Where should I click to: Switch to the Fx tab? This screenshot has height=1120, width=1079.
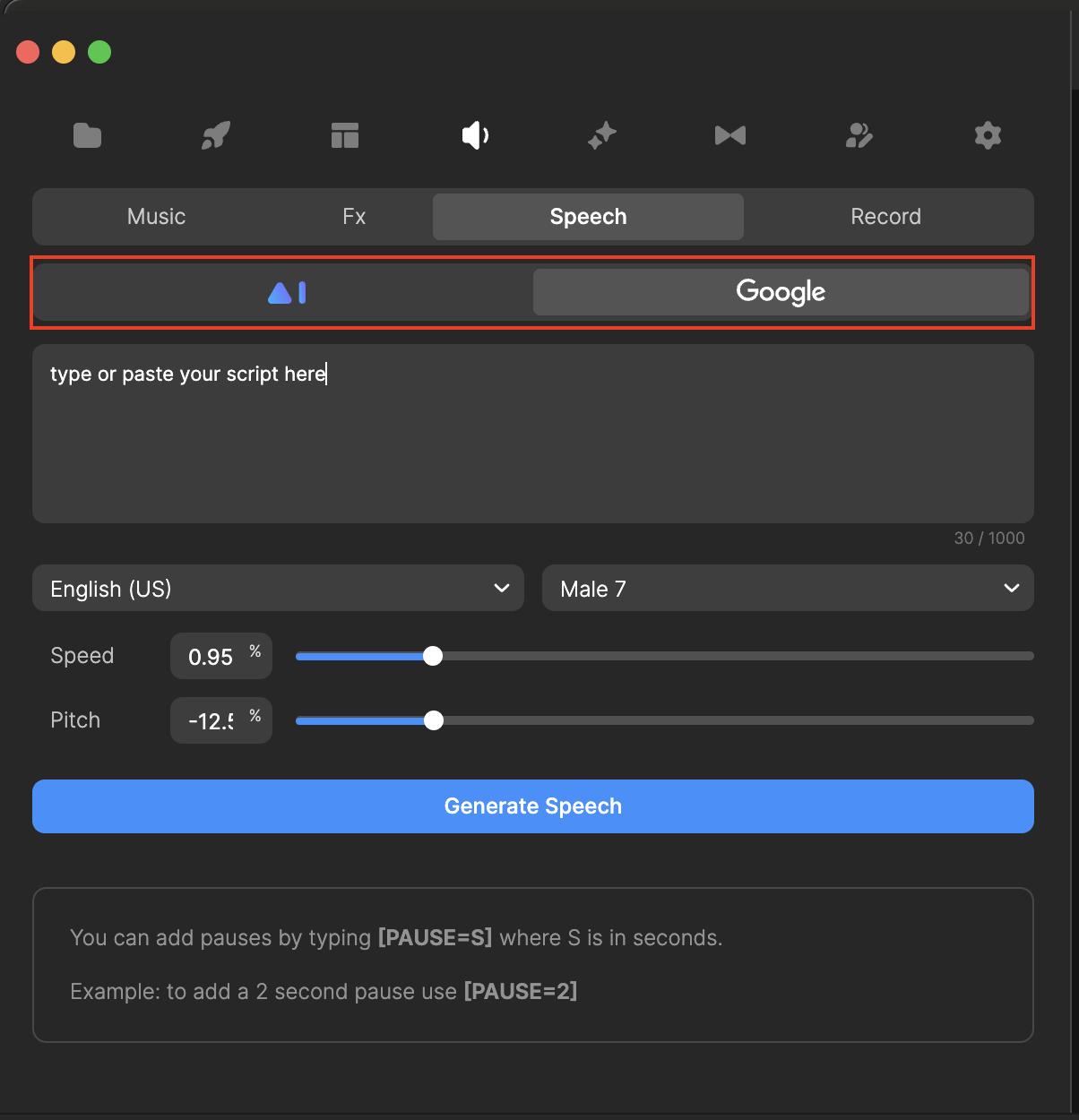354,216
